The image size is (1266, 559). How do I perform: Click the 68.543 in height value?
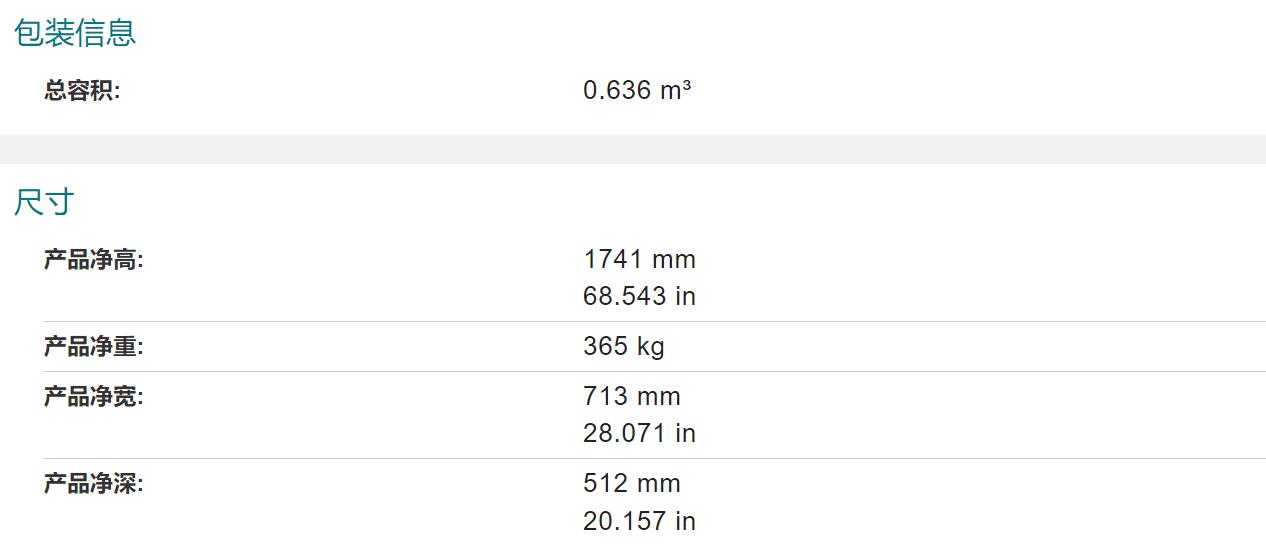coord(639,297)
